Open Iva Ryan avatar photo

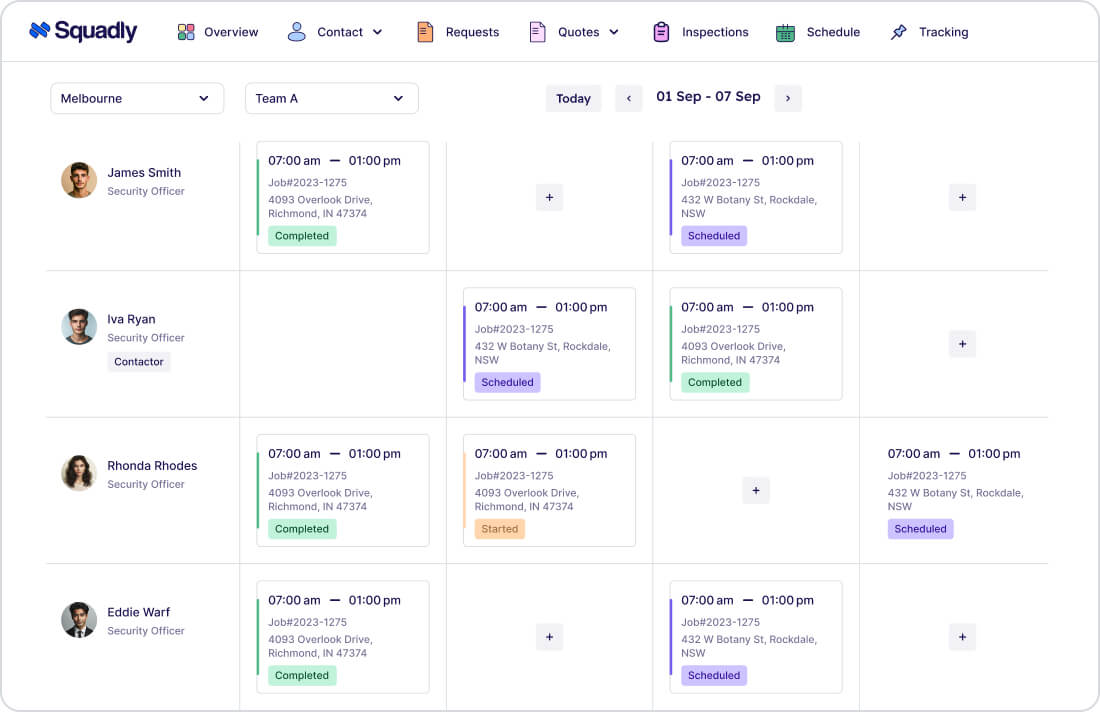(x=79, y=327)
